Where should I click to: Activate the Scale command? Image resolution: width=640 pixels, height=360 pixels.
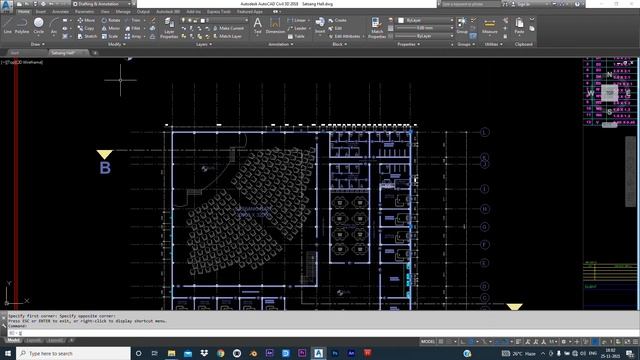coord(110,36)
